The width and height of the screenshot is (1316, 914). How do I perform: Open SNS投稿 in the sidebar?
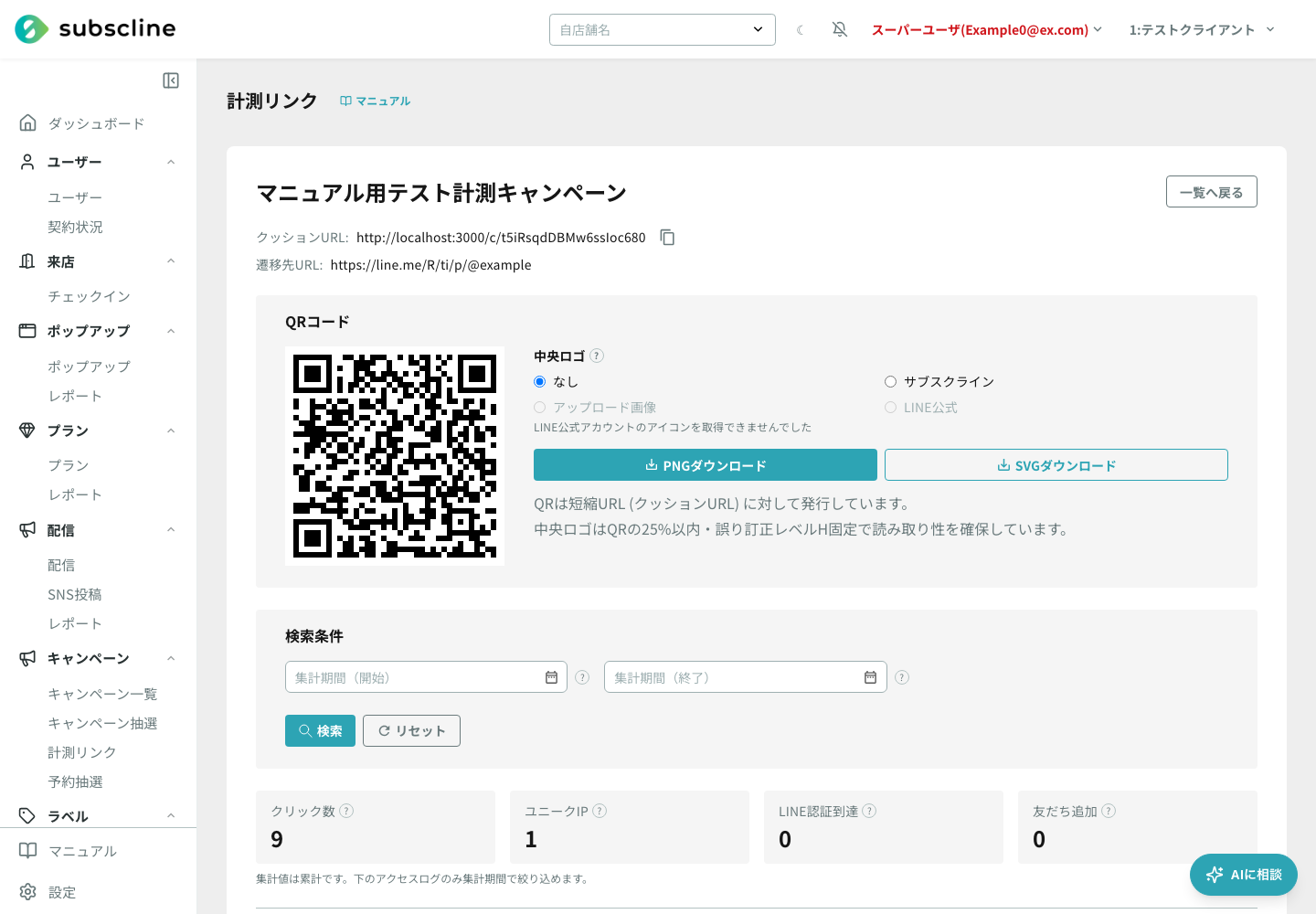pyautogui.click(x=75, y=594)
